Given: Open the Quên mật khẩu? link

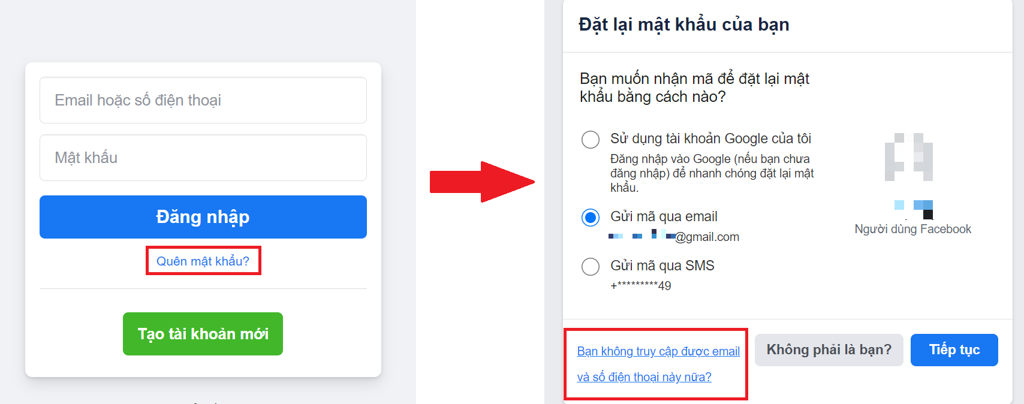Looking at the screenshot, I should point(203,262).
